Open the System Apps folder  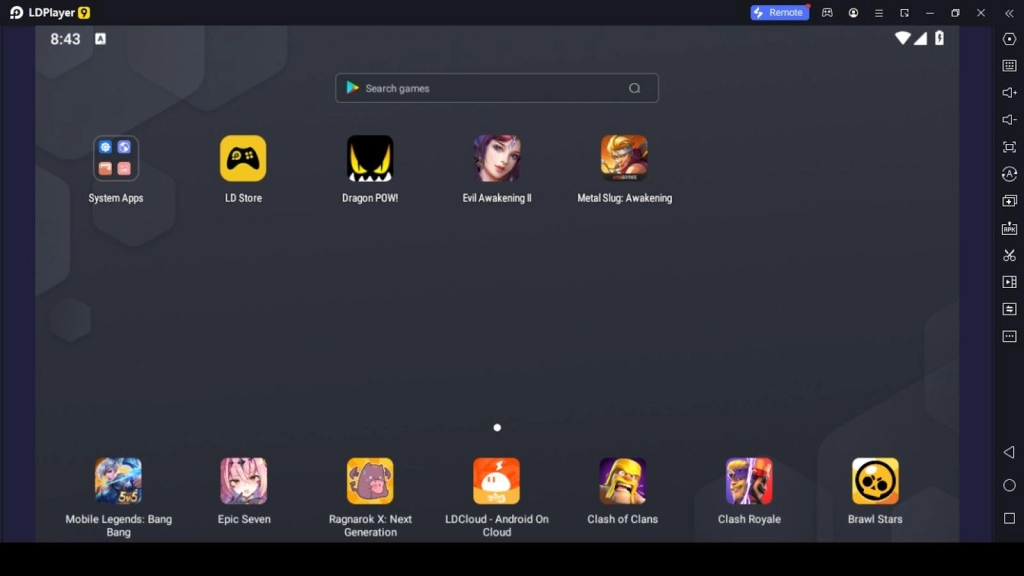pos(116,158)
